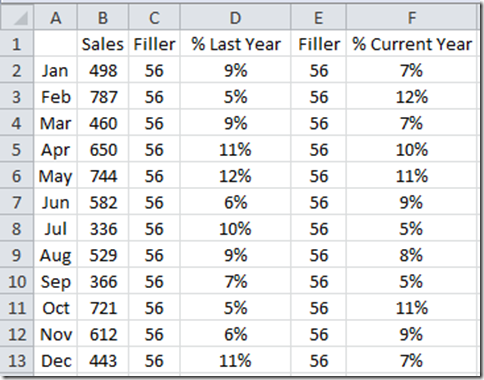Select the Oct sales cell 721

click(x=103, y=308)
